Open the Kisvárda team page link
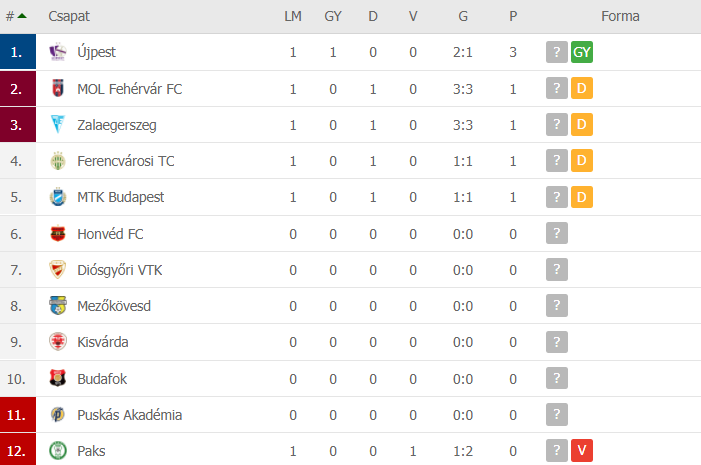 [103, 342]
